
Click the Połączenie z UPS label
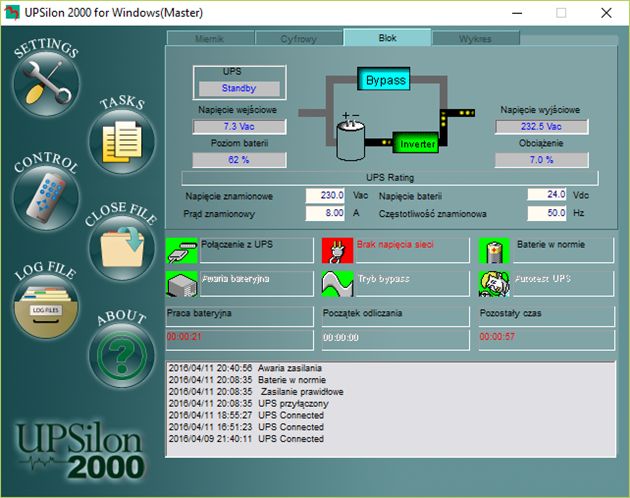click(x=237, y=244)
